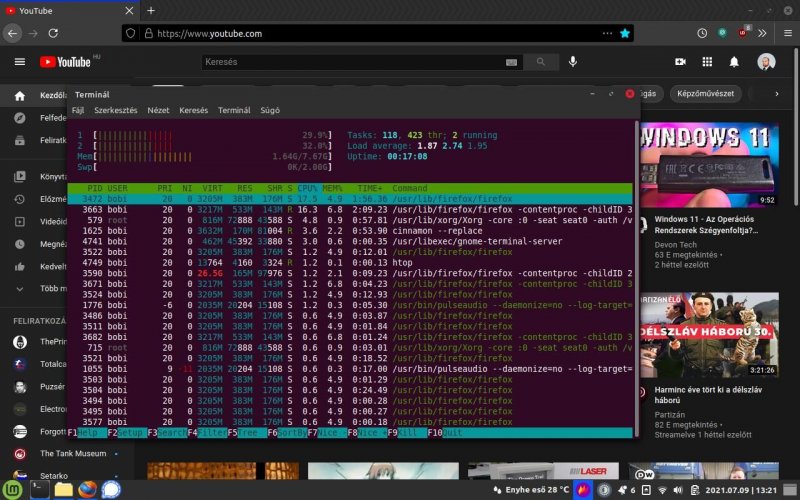The width and height of the screenshot is (800, 500).
Task: Click htop F1 Help function
Action: click(x=87, y=433)
